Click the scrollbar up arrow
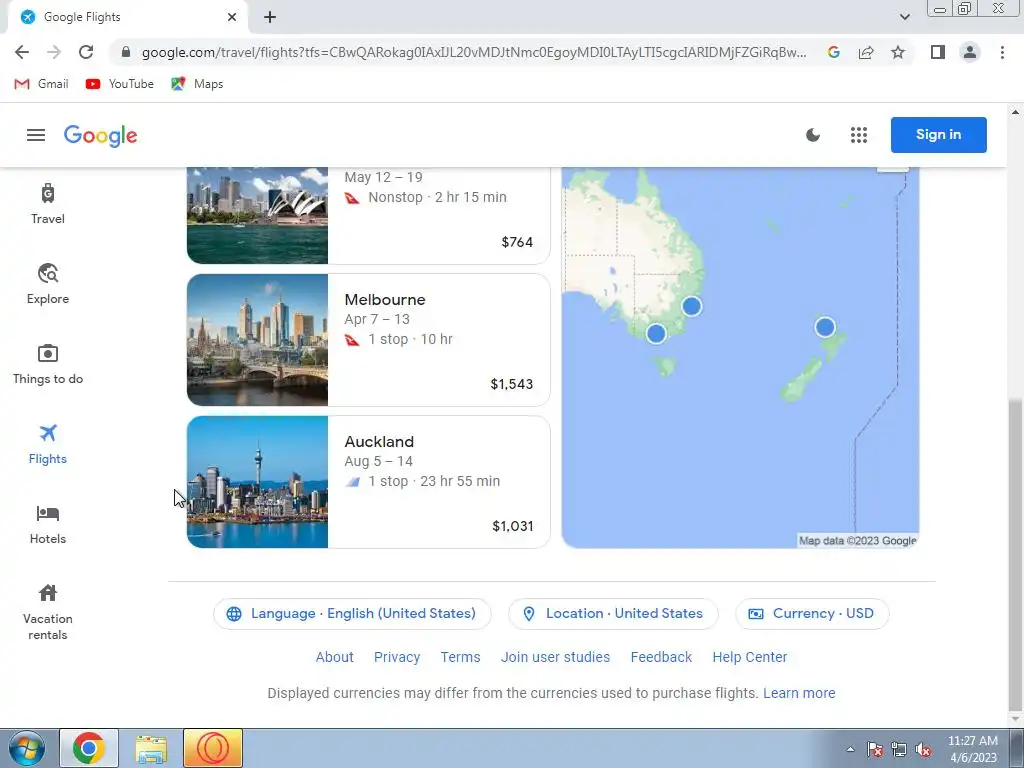The width and height of the screenshot is (1024, 768). [1015, 112]
